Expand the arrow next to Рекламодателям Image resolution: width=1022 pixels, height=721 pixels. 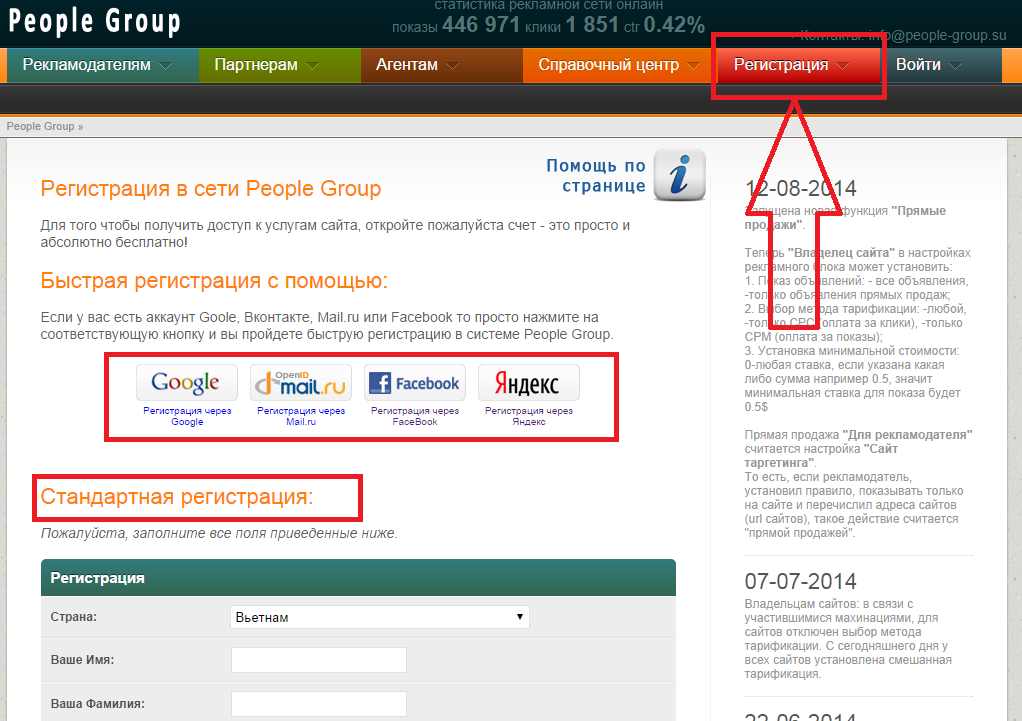pyautogui.click(x=166, y=66)
